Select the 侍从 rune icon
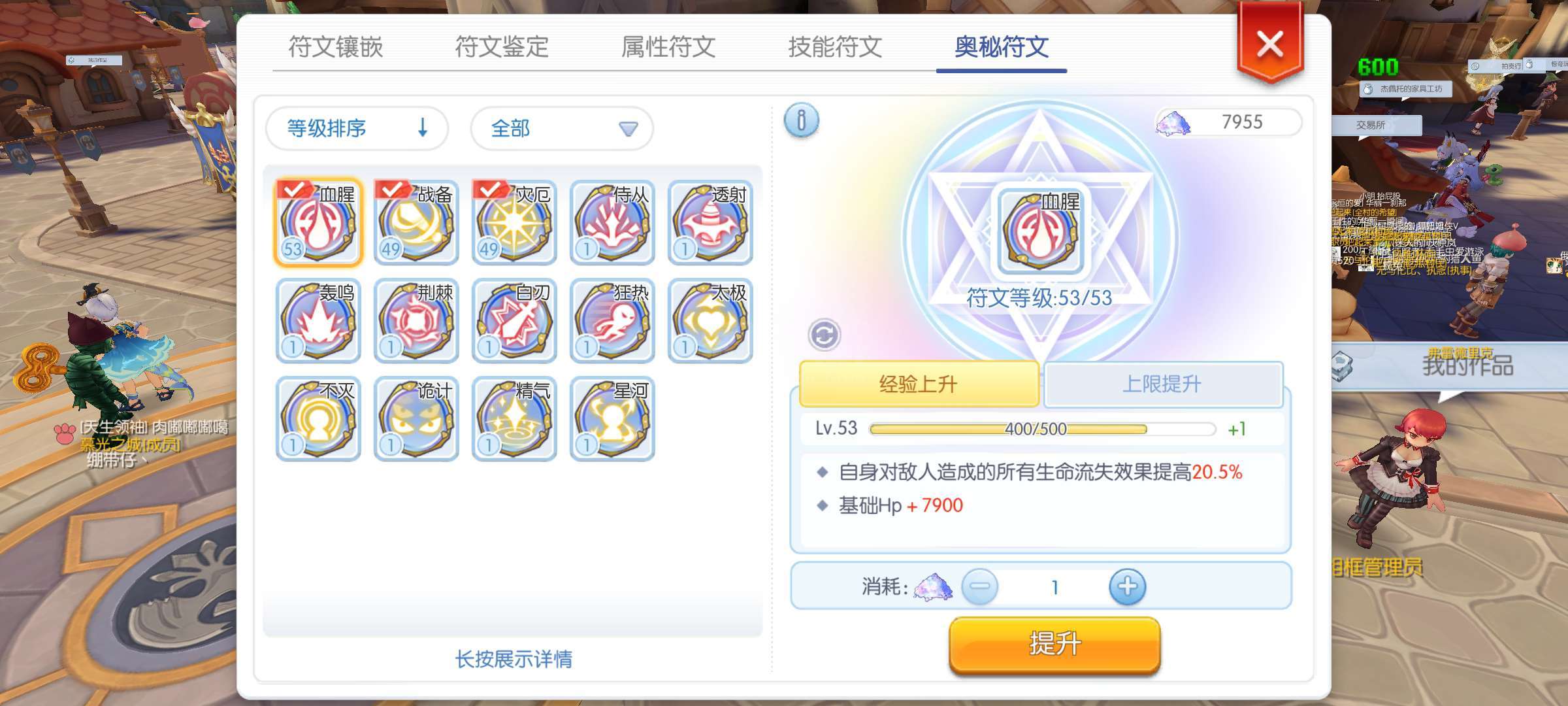 pos(612,222)
